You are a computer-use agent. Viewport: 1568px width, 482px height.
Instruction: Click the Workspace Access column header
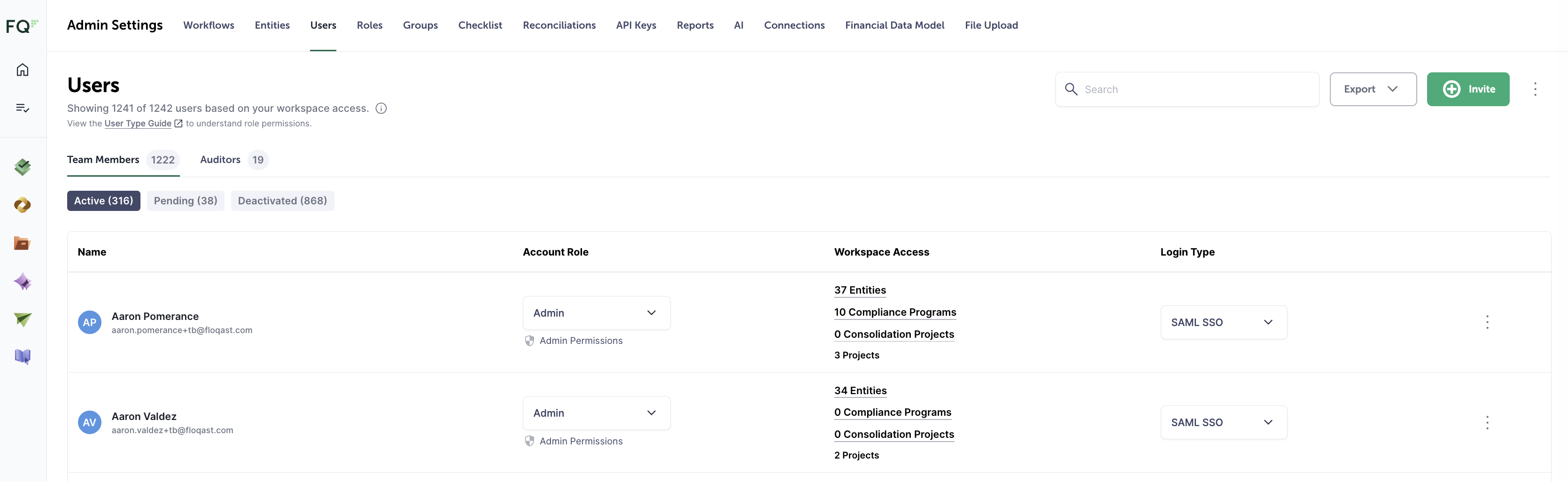tap(881, 252)
